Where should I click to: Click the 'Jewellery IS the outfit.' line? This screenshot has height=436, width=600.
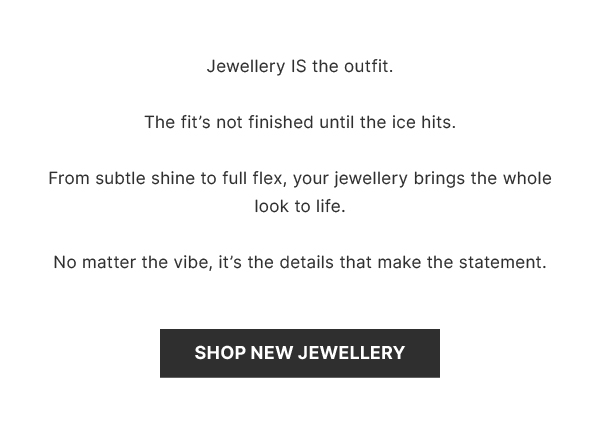tap(300, 66)
